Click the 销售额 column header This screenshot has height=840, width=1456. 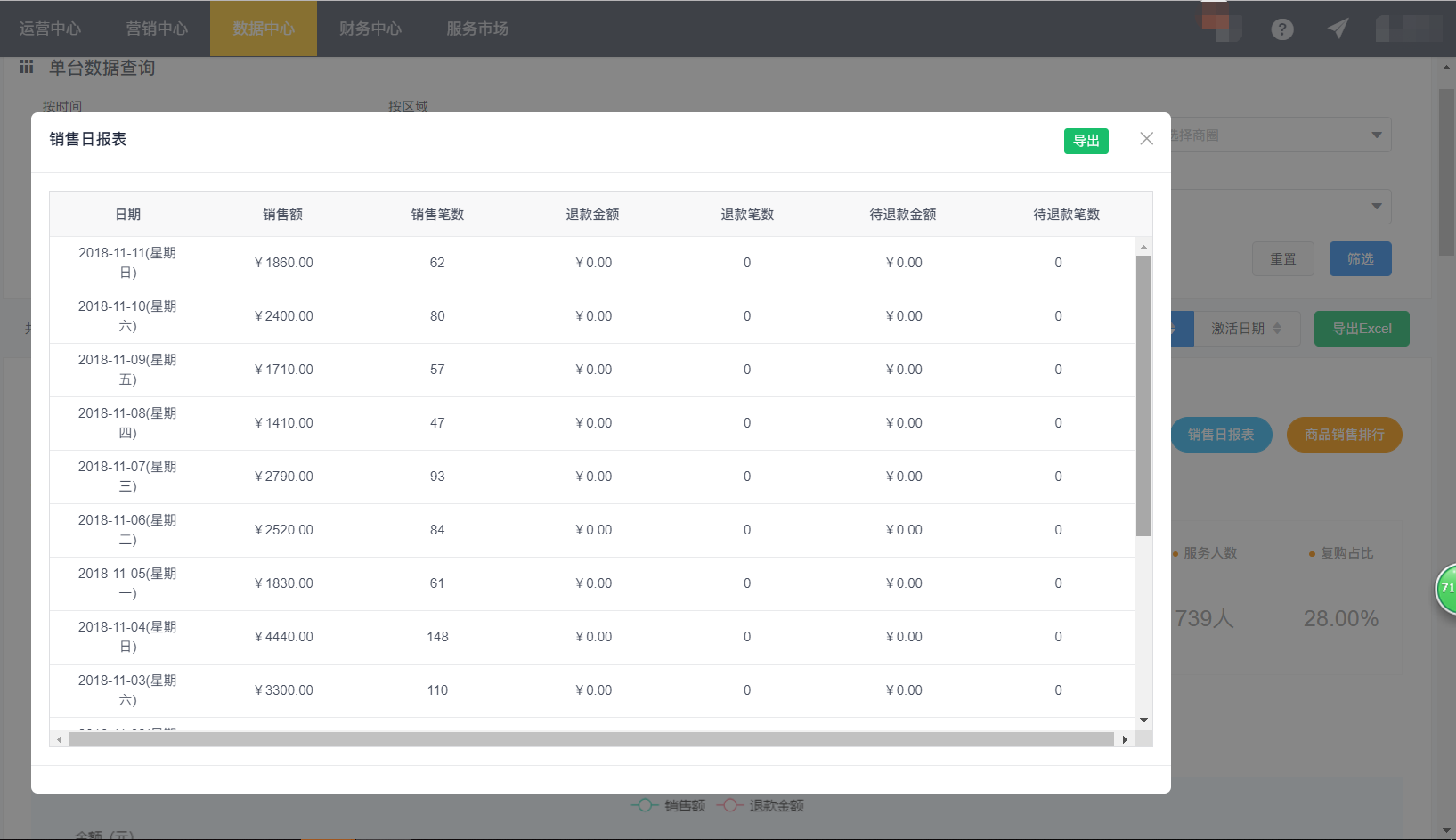[282, 215]
